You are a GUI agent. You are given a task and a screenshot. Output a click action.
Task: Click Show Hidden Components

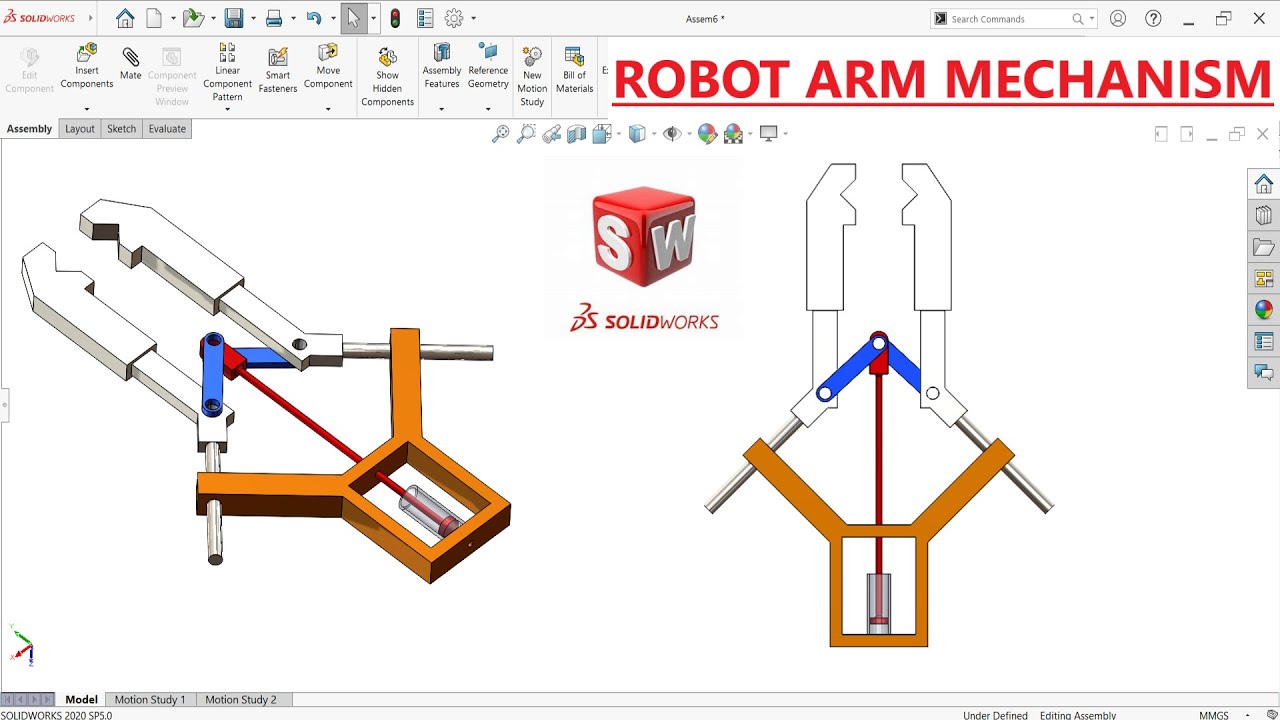[387, 77]
